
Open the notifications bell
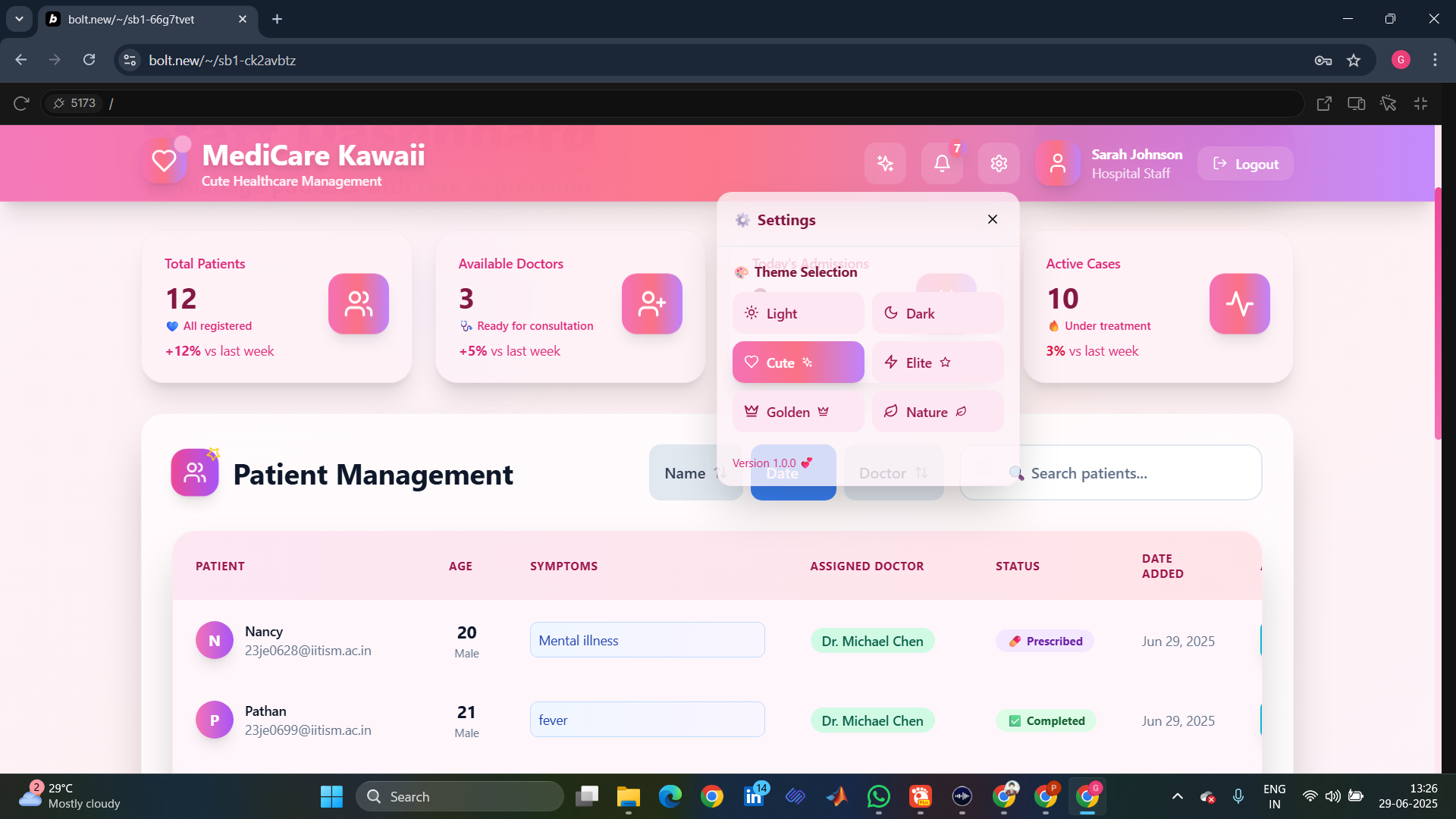(x=942, y=163)
